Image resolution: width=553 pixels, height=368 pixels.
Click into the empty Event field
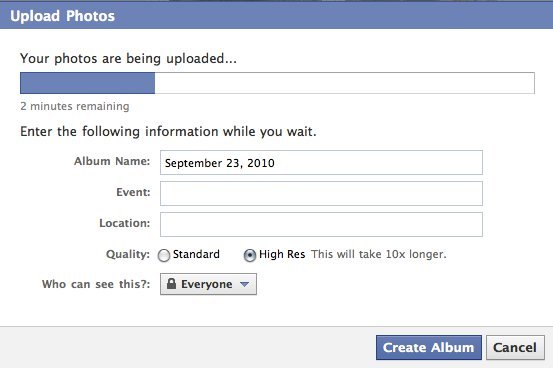(x=321, y=193)
